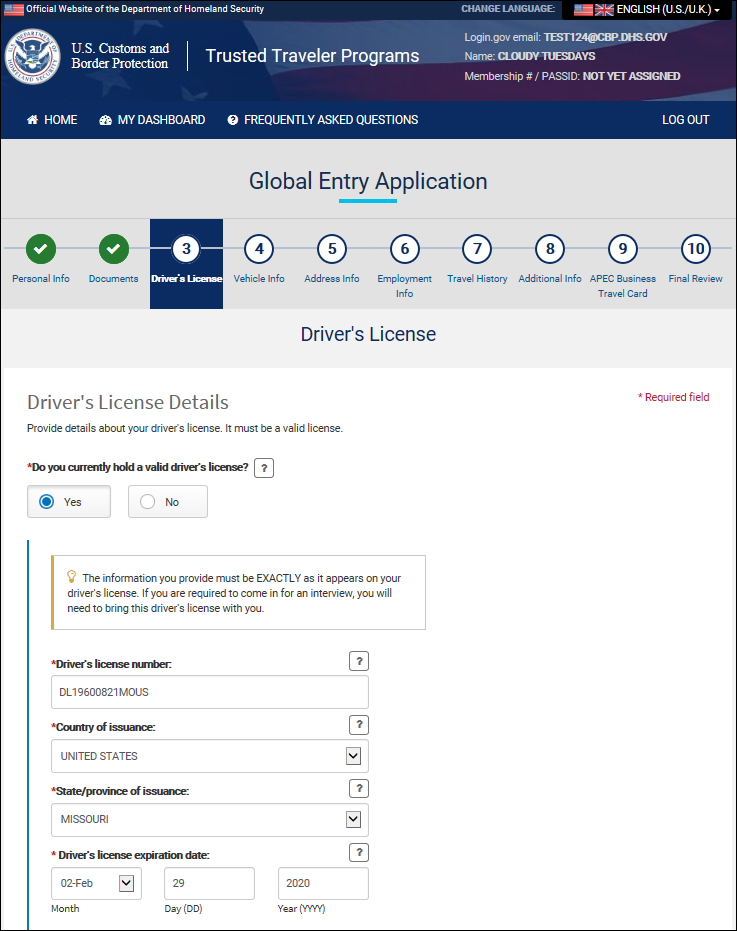Go to My Dashboard in navigation bar
The image size is (737, 931).
coord(152,120)
